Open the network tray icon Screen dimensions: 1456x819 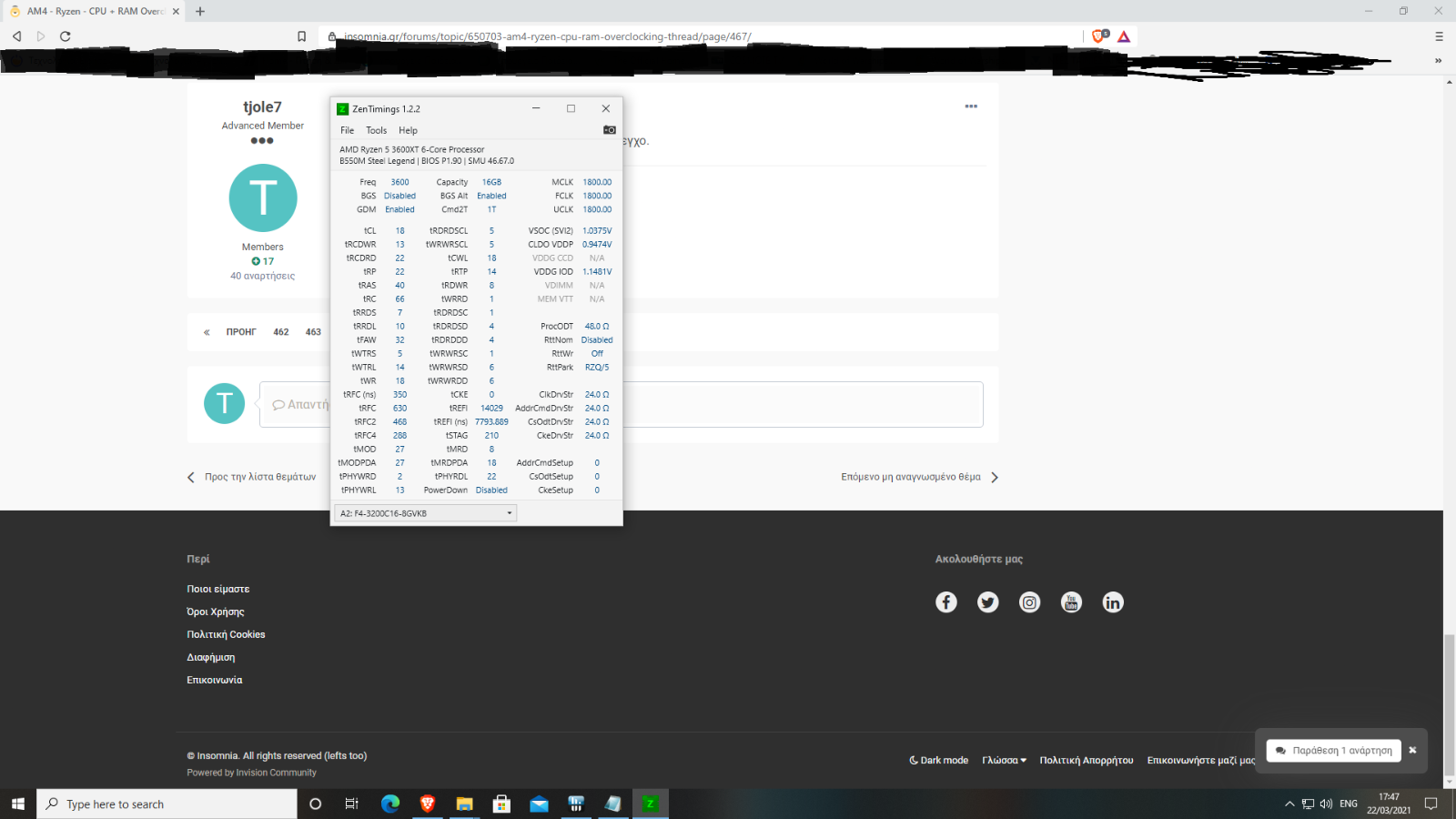tap(1308, 804)
